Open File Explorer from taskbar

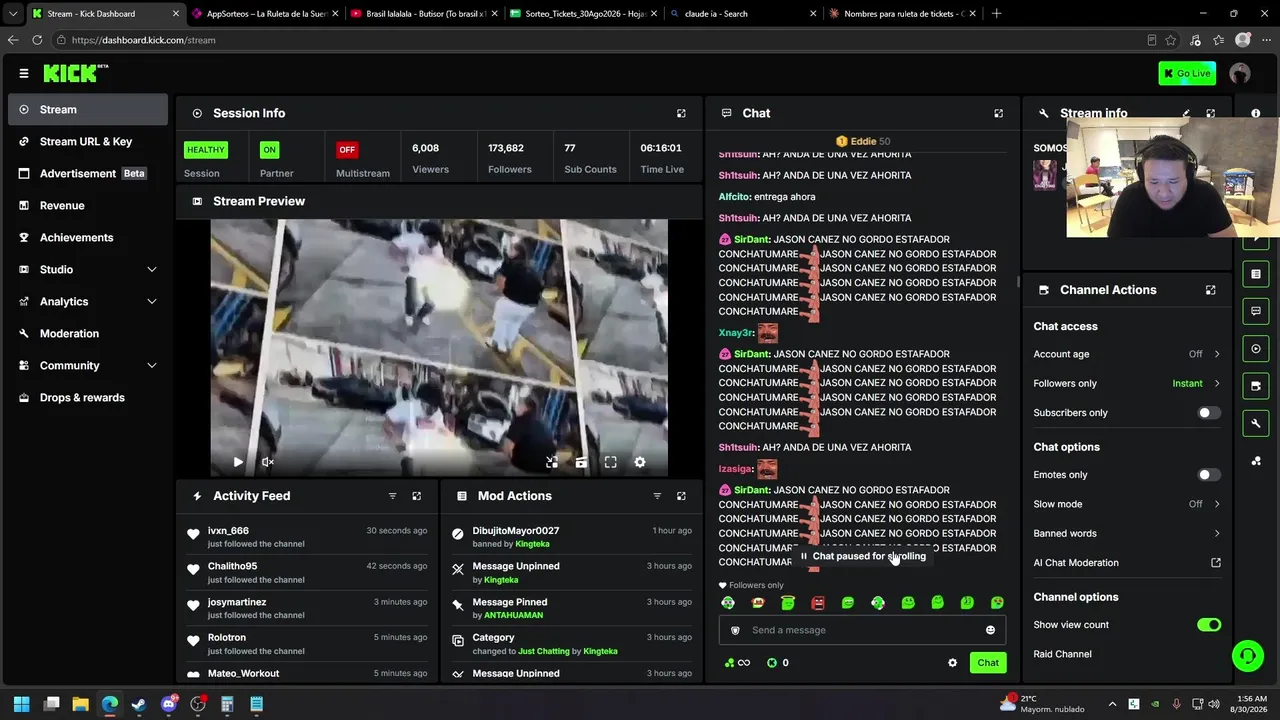click(80, 704)
